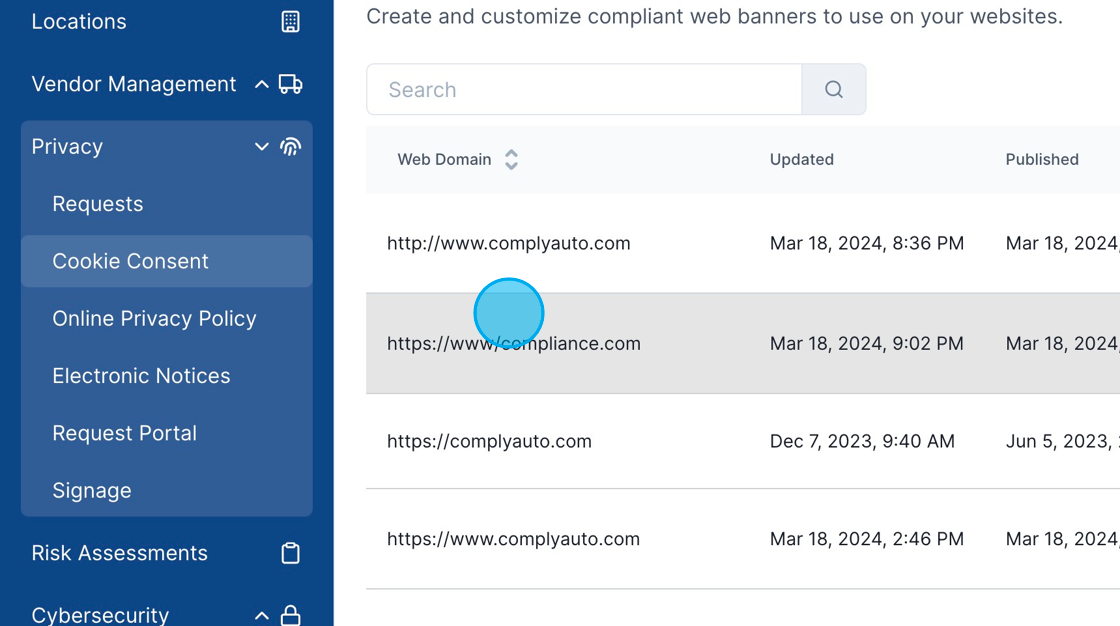Click updated time Mar 18, 2024, 2:46 PM
This screenshot has height=626, width=1120.
(866, 539)
